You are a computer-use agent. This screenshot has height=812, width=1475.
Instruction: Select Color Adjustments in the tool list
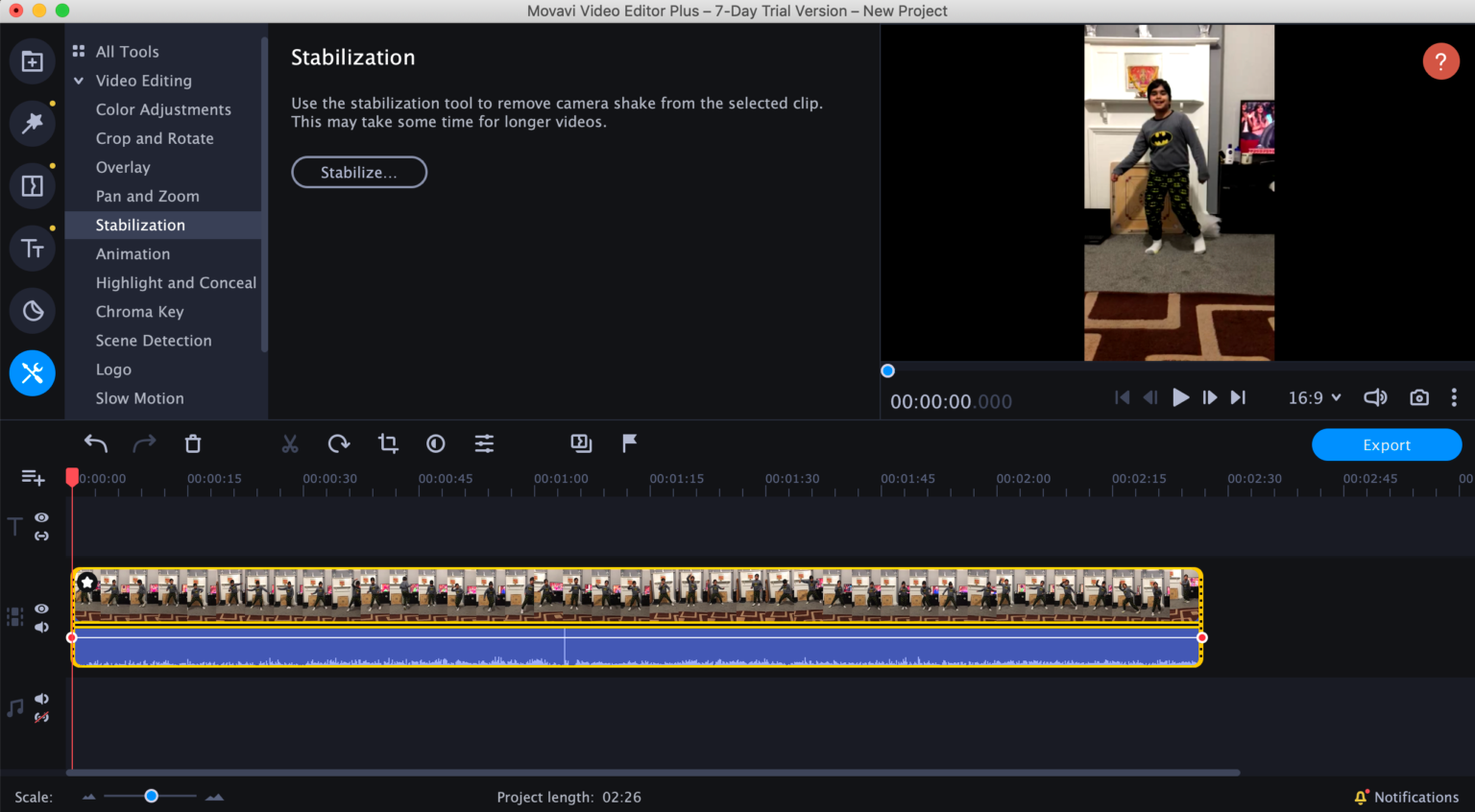pyautogui.click(x=163, y=109)
